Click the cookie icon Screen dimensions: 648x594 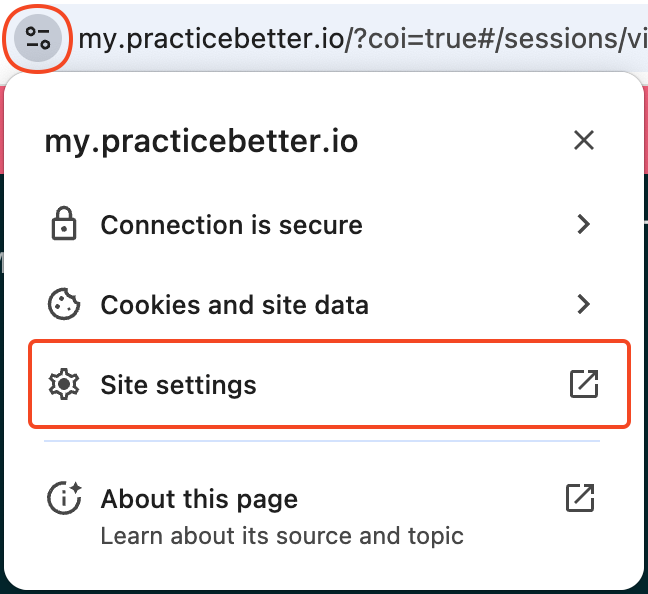pyautogui.click(x=64, y=304)
